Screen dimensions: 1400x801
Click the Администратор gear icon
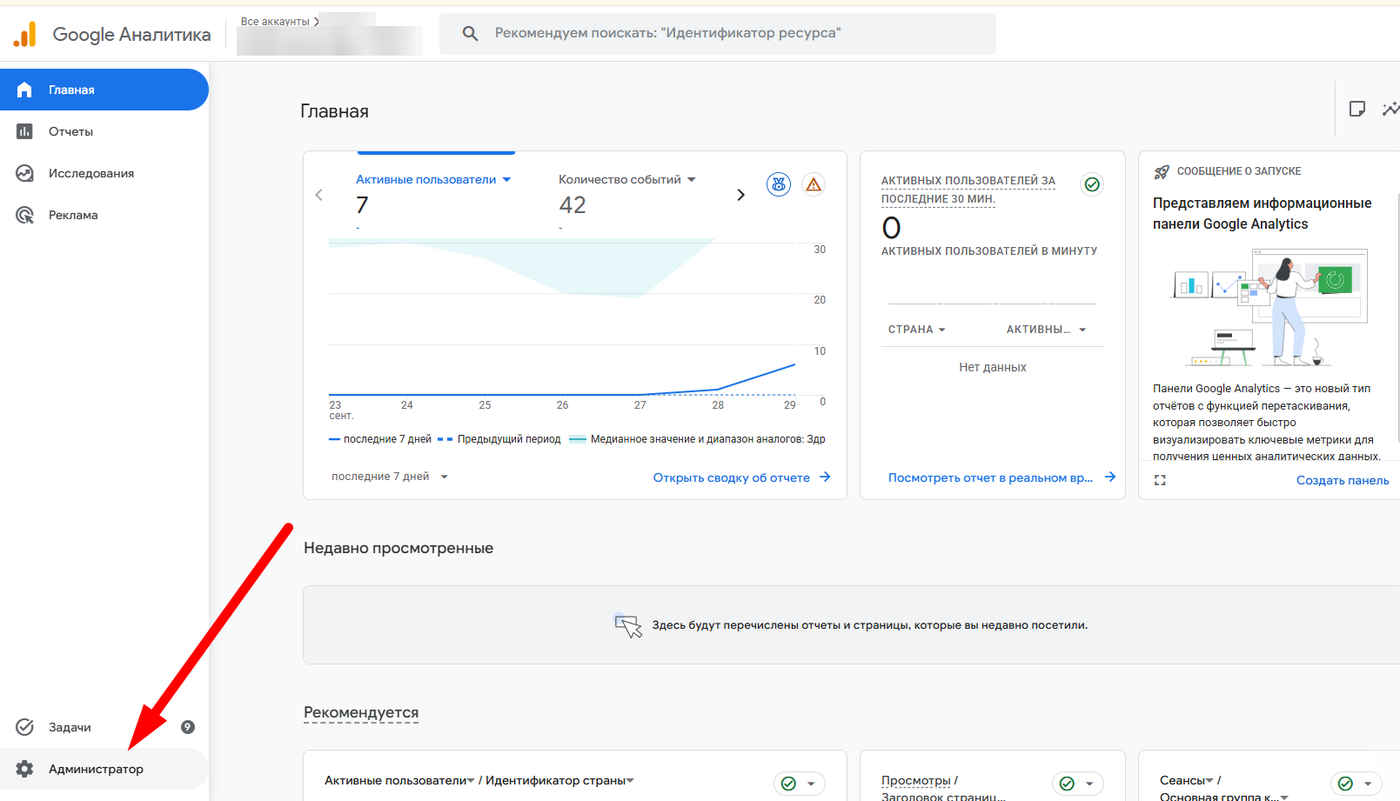[25, 769]
